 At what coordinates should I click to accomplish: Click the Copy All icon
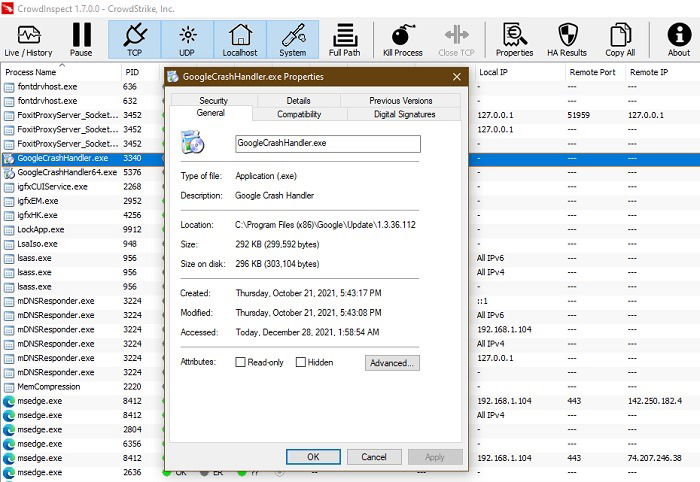621,35
